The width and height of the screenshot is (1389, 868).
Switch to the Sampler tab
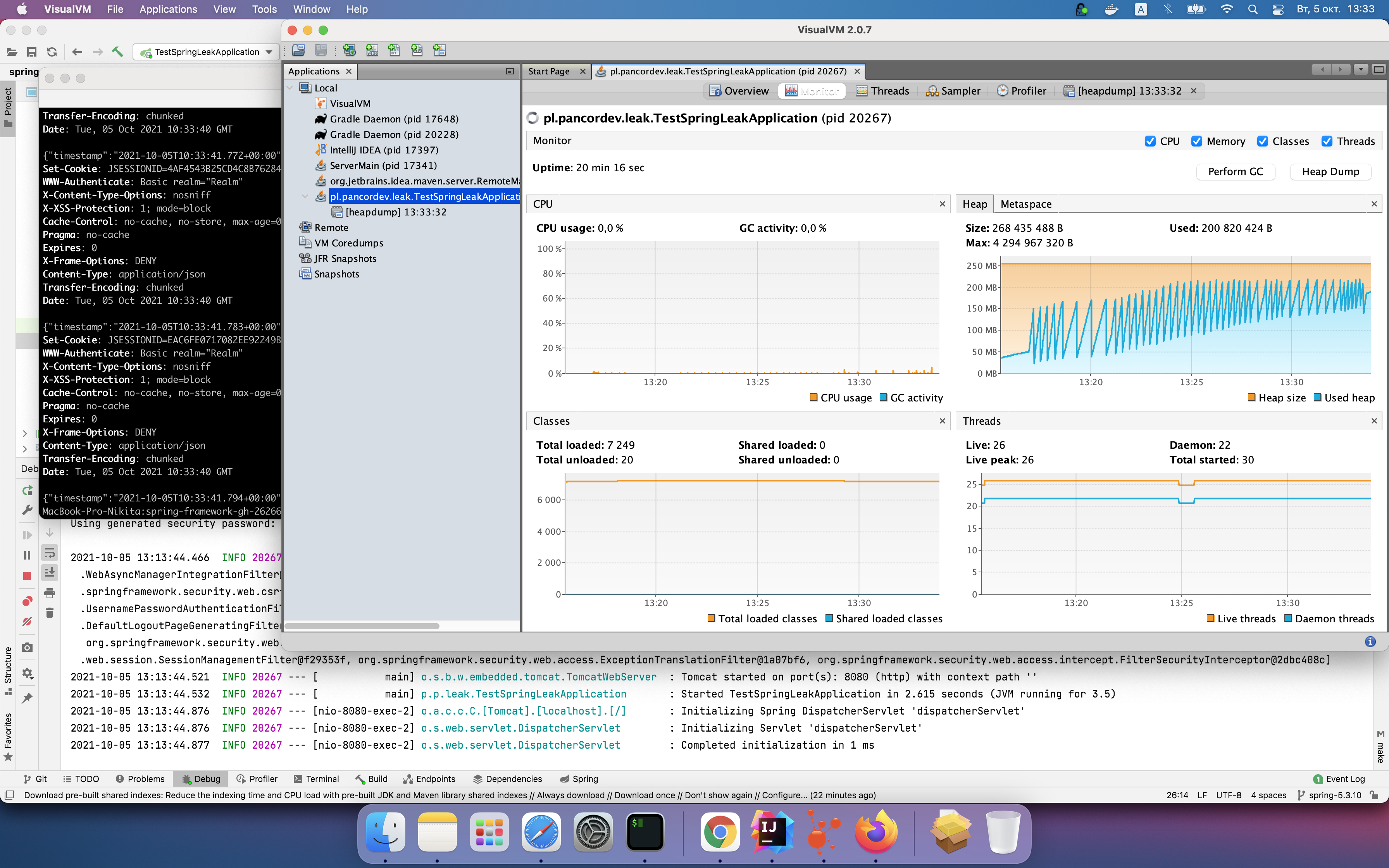coord(953,91)
